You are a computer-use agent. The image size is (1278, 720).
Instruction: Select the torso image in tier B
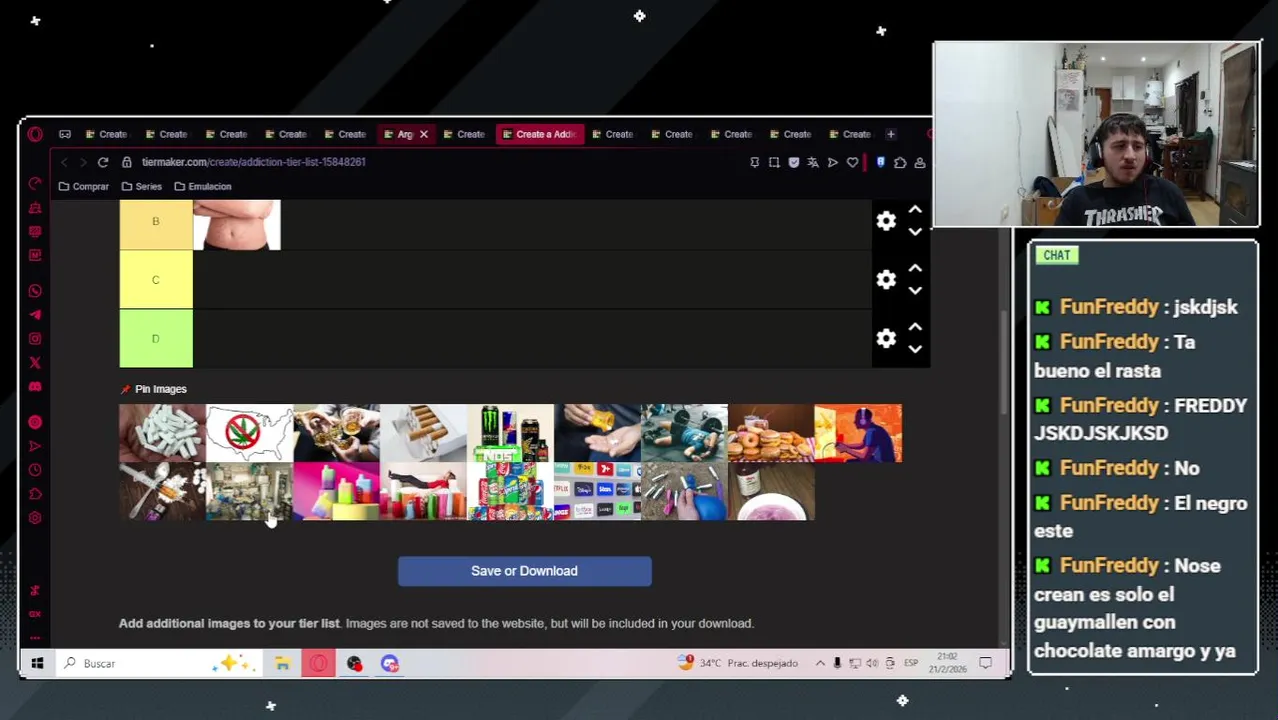[237, 224]
